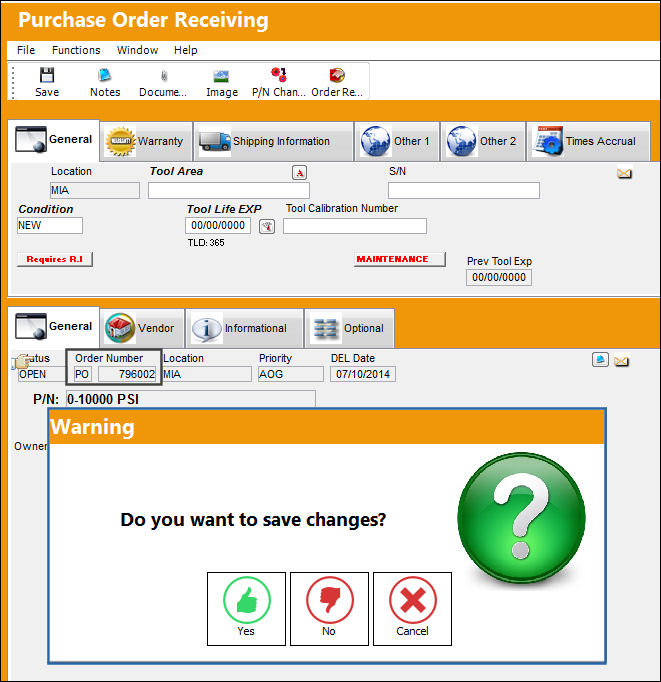
Task: Click the Tool Life EXP calendar icon
Action: (x=267, y=226)
